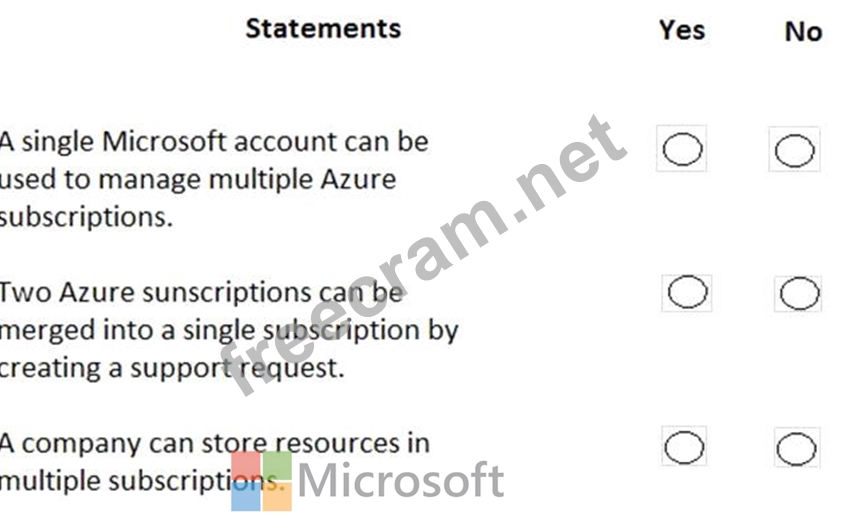The width and height of the screenshot is (847, 517).
Task: Click the No column header
Action: click(x=803, y=31)
